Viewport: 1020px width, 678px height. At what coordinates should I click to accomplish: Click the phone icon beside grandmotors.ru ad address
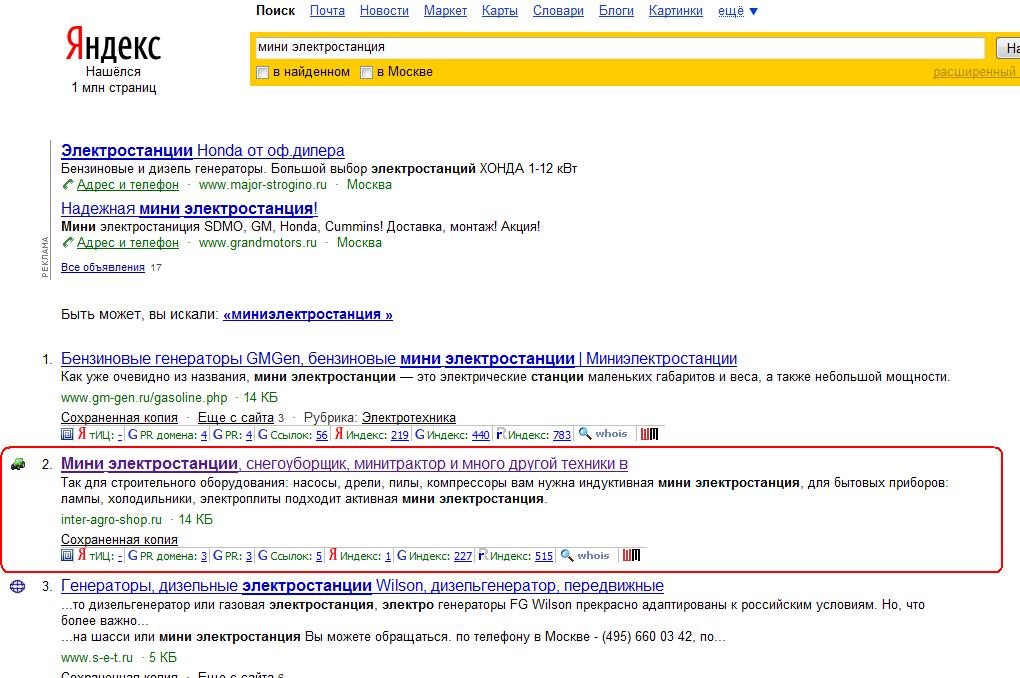68,243
